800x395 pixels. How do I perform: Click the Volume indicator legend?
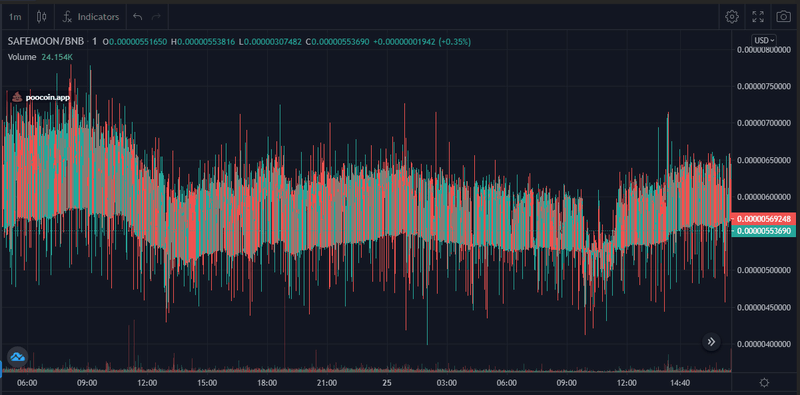coord(22,57)
